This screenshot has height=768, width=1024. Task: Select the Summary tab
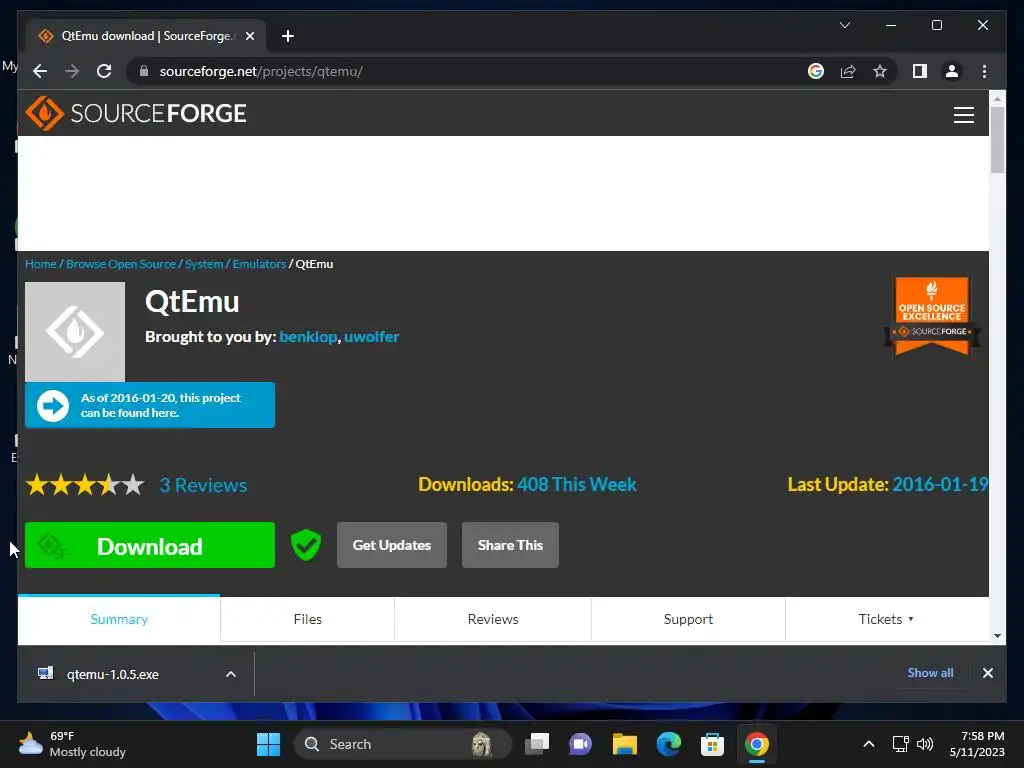click(119, 619)
